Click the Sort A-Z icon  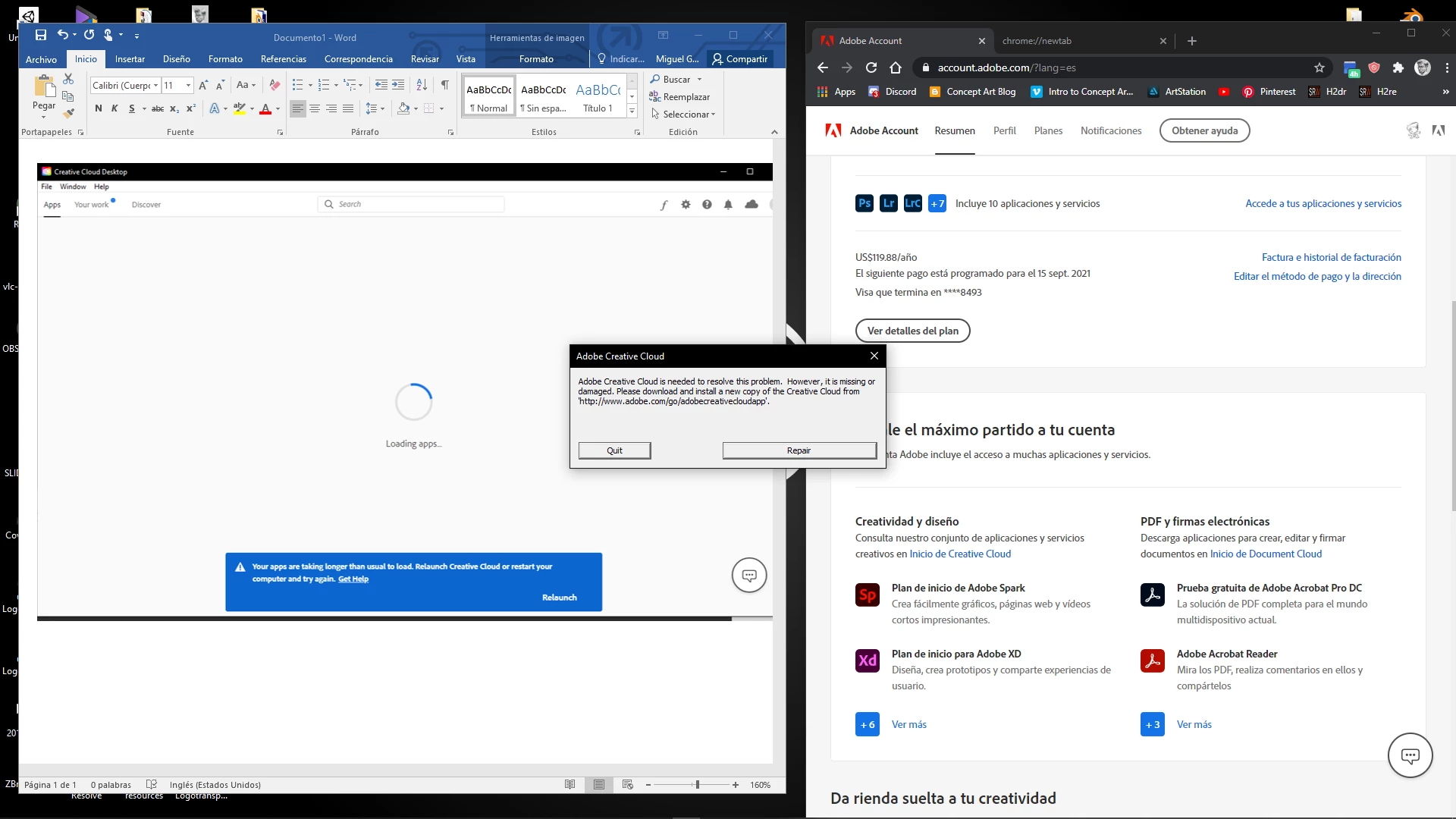click(422, 85)
